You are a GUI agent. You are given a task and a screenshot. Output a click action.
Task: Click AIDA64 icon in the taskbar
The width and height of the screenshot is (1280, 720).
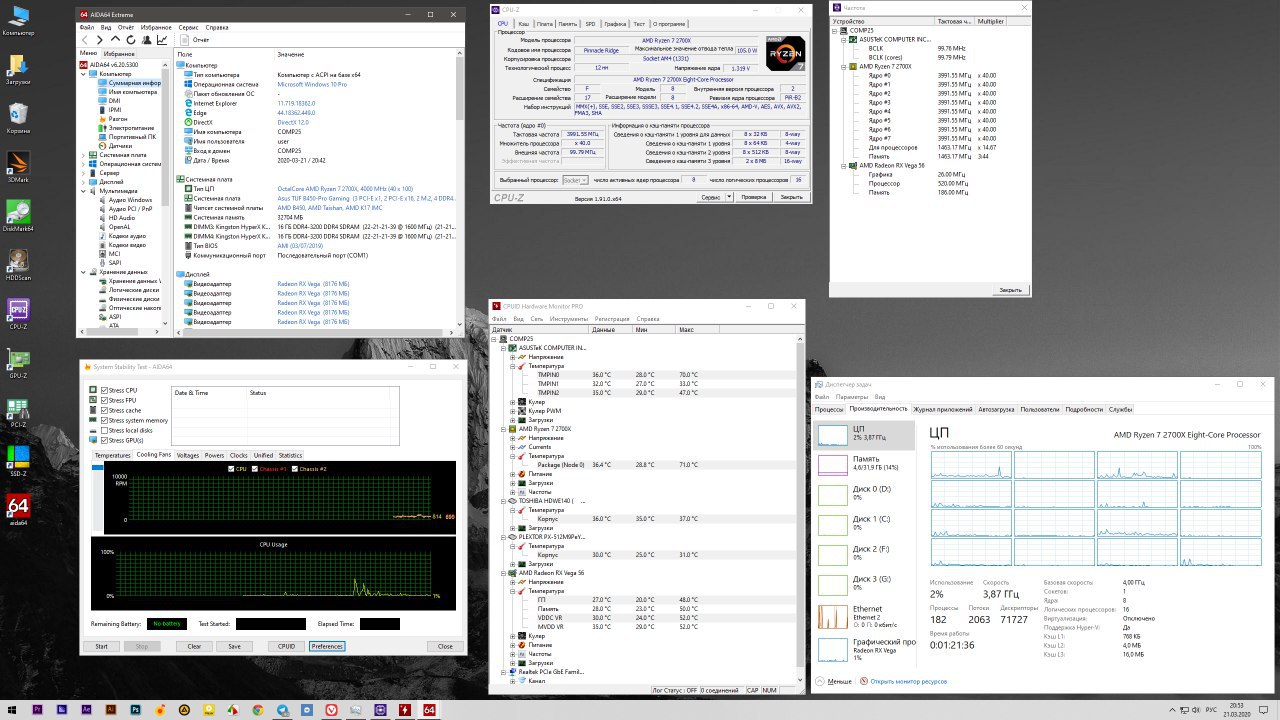(429, 709)
